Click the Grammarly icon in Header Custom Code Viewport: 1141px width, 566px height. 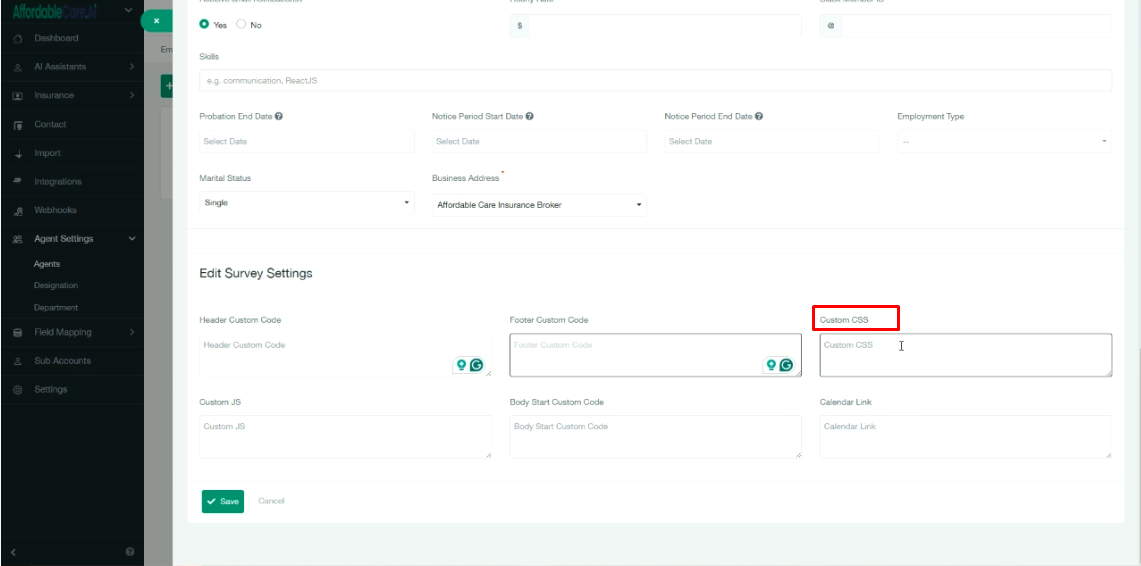pyautogui.click(x=476, y=366)
